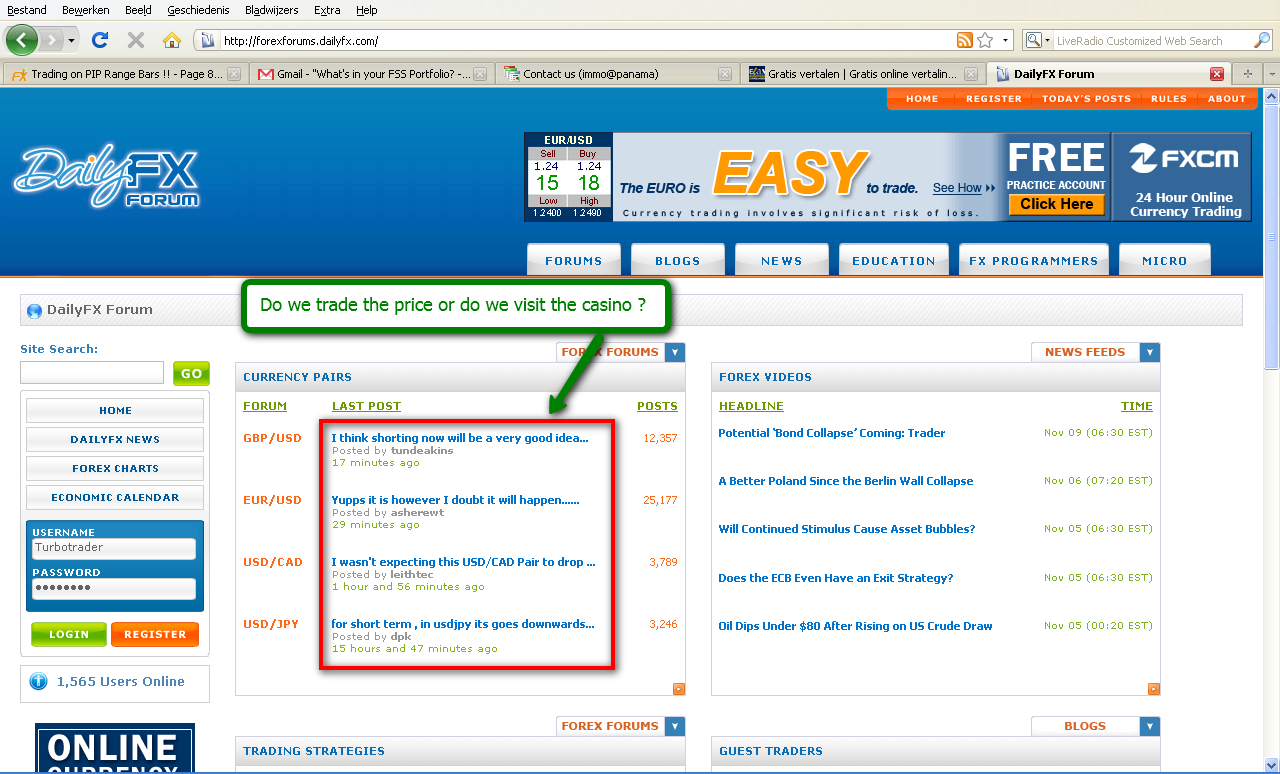Click the orange REGISTER button under login

[x=155, y=634]
